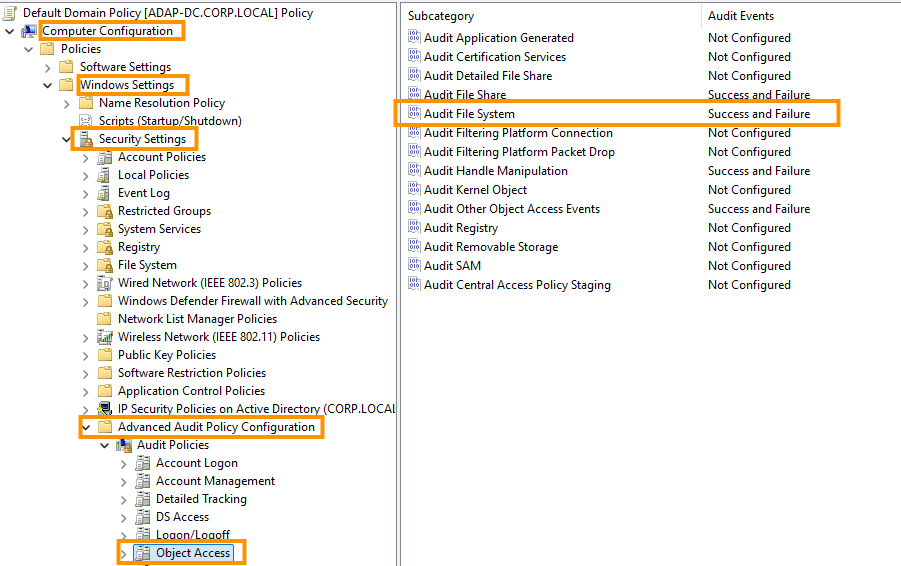Click the Audit SAM row icon
Screen dimensions: 901x566
point(414,265)
